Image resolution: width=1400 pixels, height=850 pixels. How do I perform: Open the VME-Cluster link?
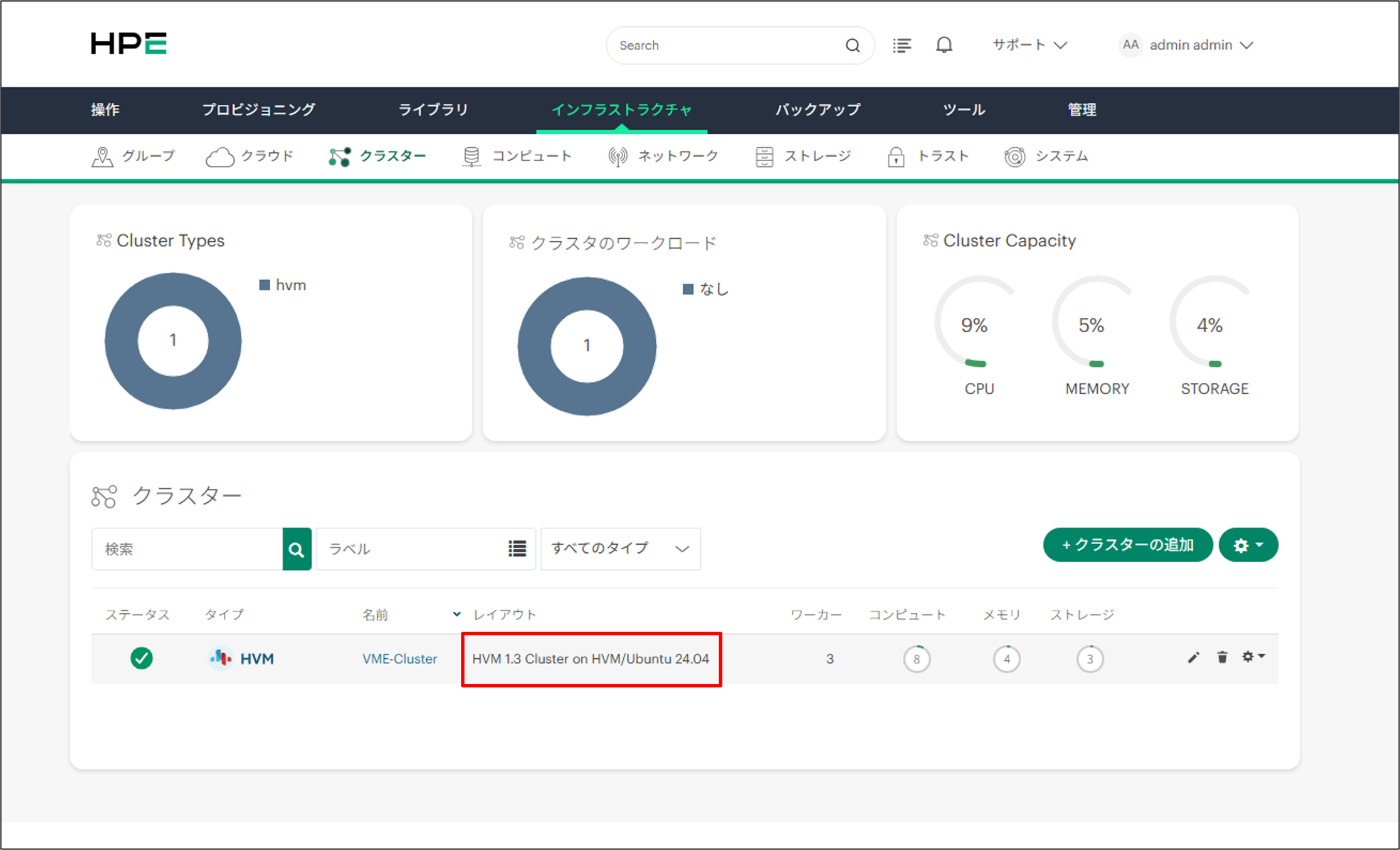399,659
